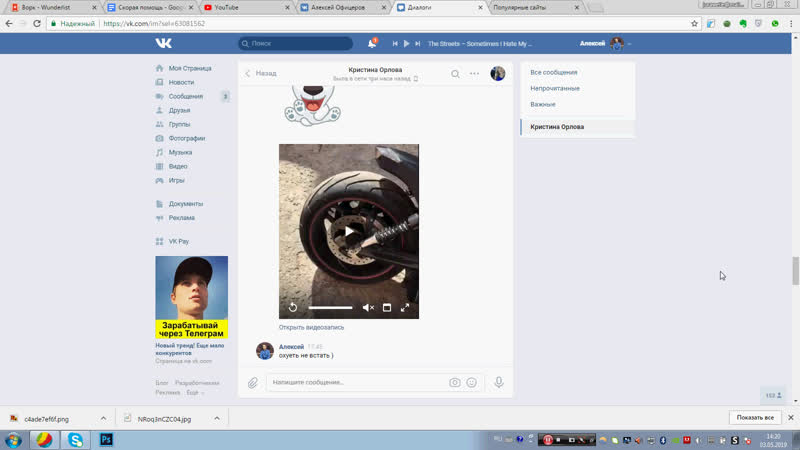The width and height of the screenshot is (800, 450).
Task: Go back with the Назад button
Action: (x=261, y=73)
